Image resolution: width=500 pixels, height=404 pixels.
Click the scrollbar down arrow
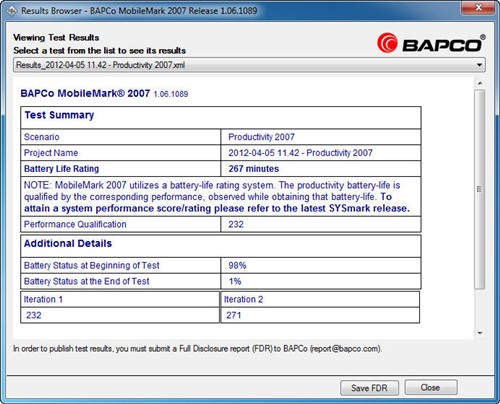[480, 333]
